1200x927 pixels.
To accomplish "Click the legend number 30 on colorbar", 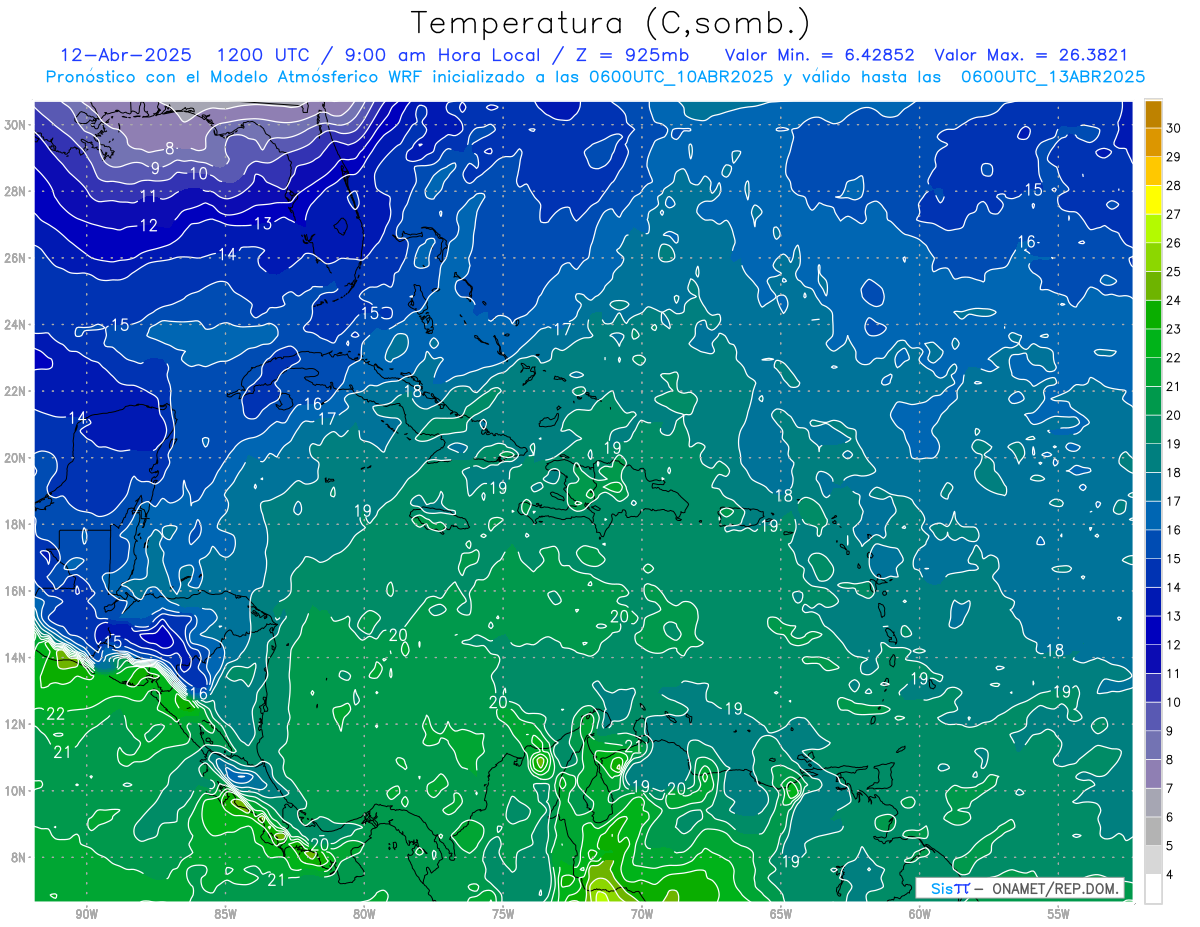I will [x=1174, y=128].
